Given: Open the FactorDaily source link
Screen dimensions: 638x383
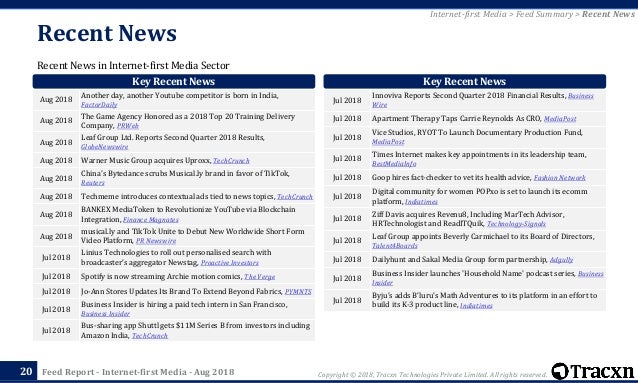Looking at the screenshot, I should 99,105.
